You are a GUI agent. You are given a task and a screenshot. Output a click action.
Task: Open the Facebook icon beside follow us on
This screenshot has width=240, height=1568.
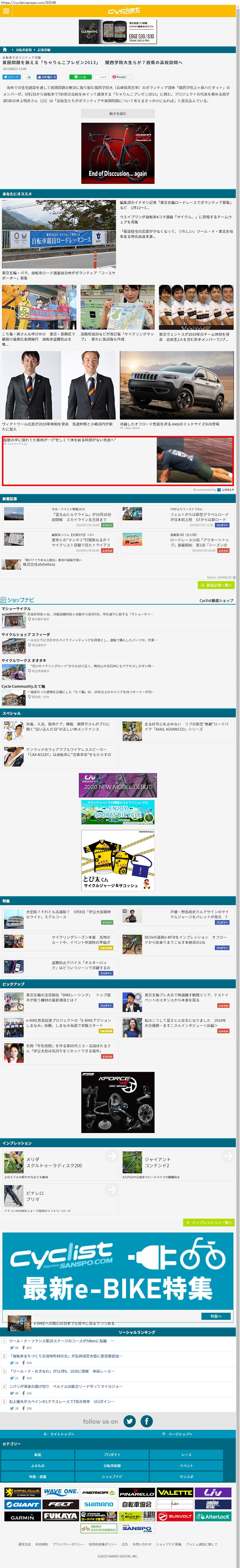tap(147, 1421)
